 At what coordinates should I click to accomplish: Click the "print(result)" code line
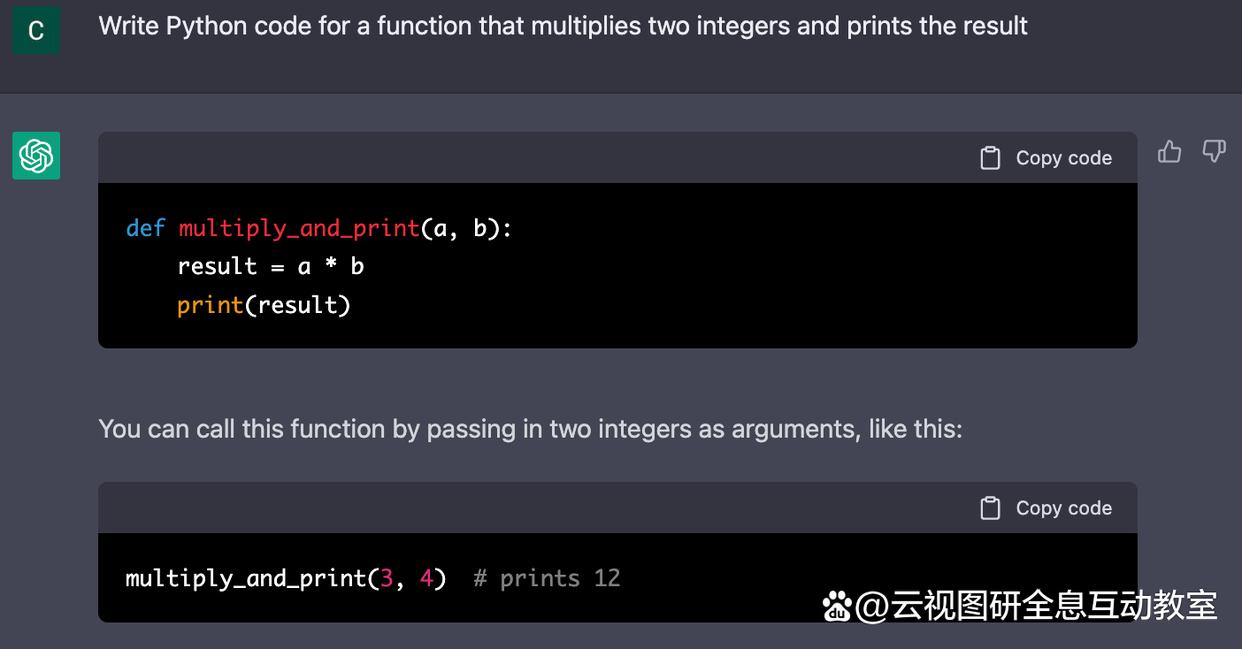(x=264, y=305)
